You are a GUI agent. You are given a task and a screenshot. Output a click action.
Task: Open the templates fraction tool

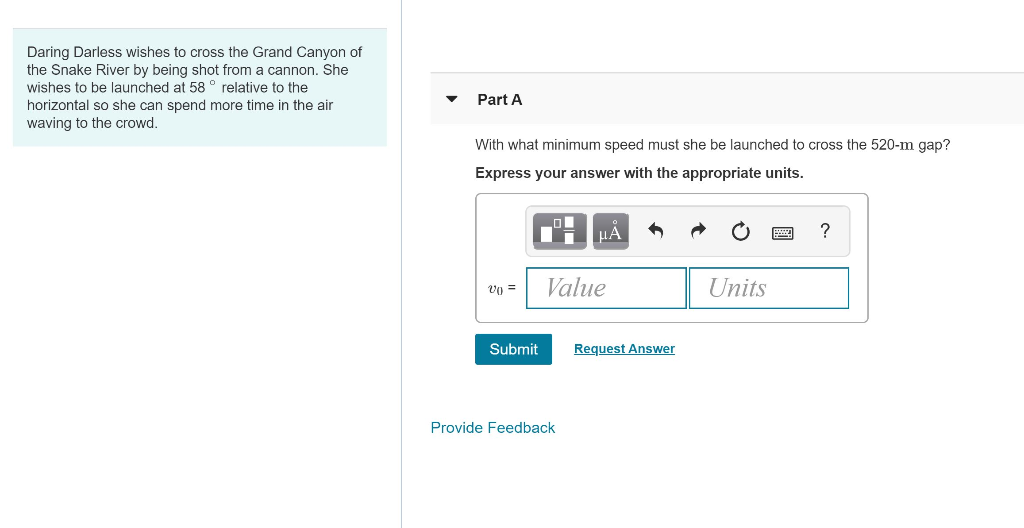560,231
